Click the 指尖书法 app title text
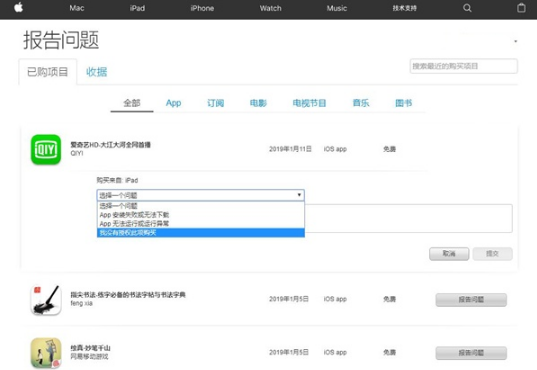 tap(128, 295)
